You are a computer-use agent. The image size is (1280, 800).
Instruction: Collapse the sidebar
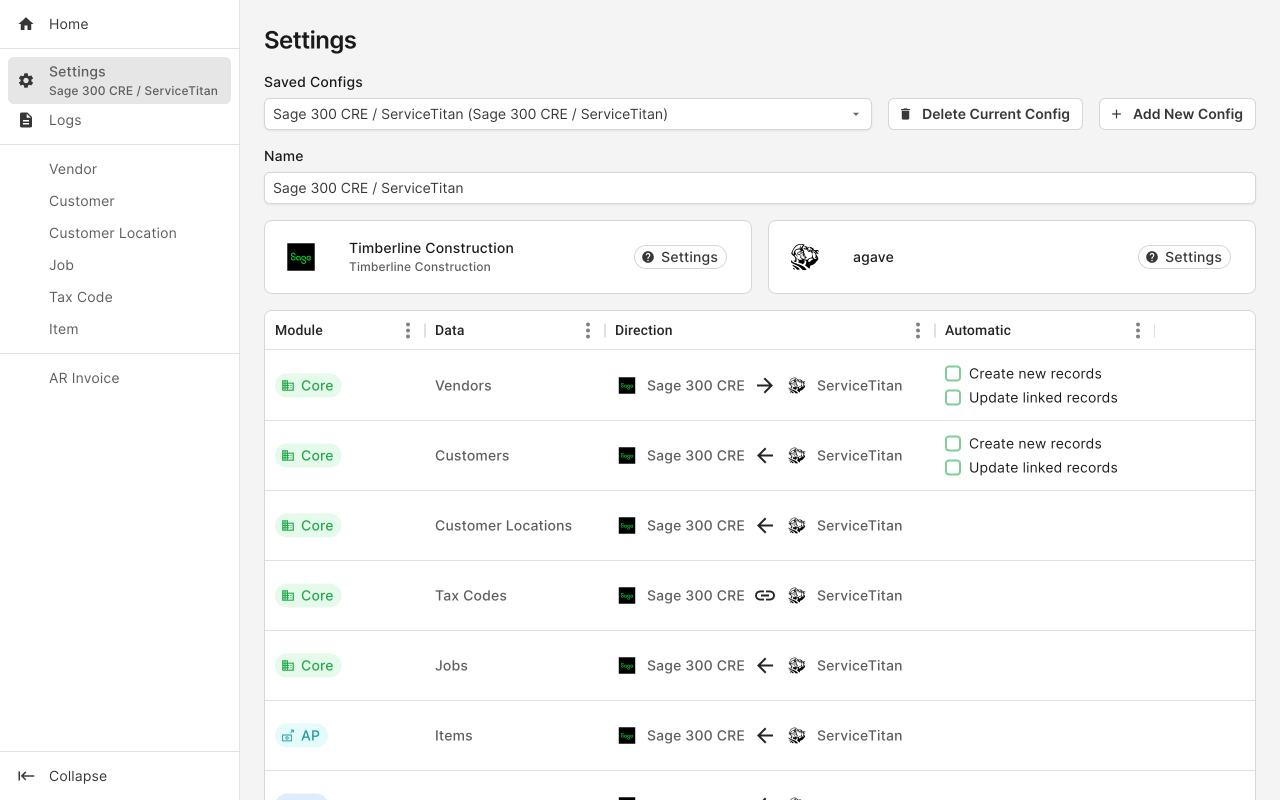(120, 776)
